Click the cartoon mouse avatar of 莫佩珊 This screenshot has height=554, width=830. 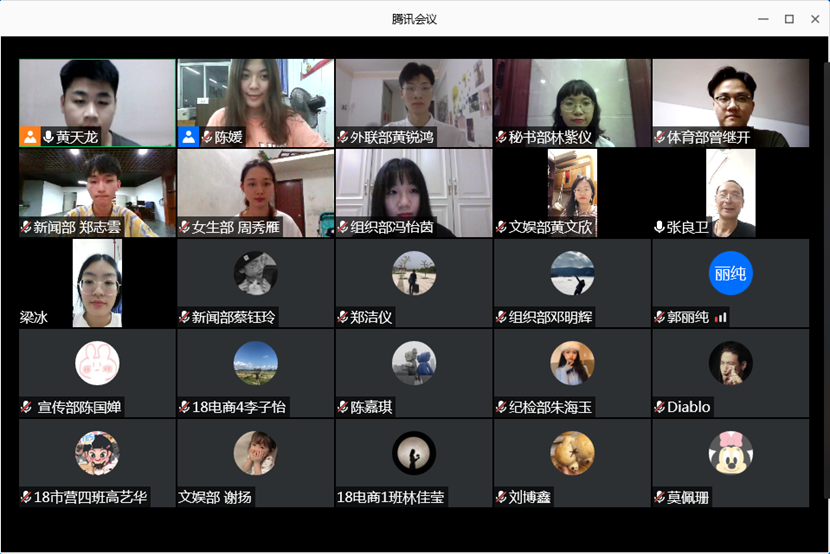[x=730, y=453]
